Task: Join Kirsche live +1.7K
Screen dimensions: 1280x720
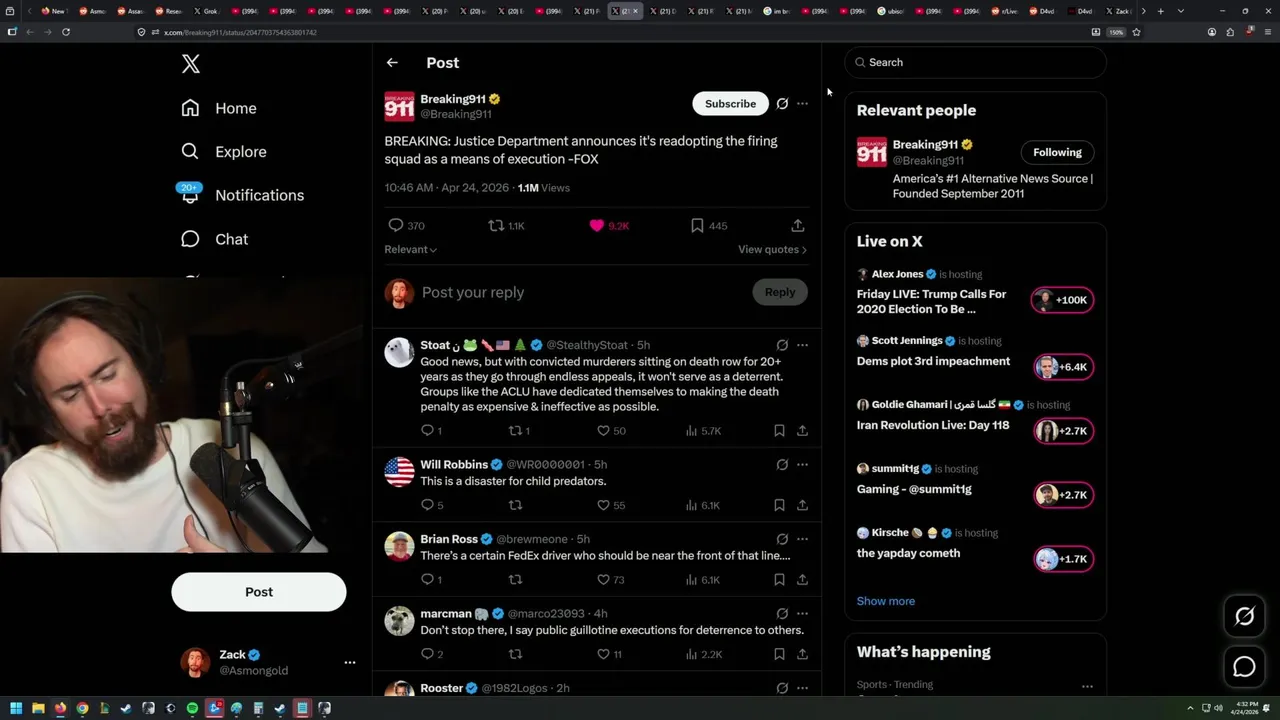Action: click(1063, 559)
